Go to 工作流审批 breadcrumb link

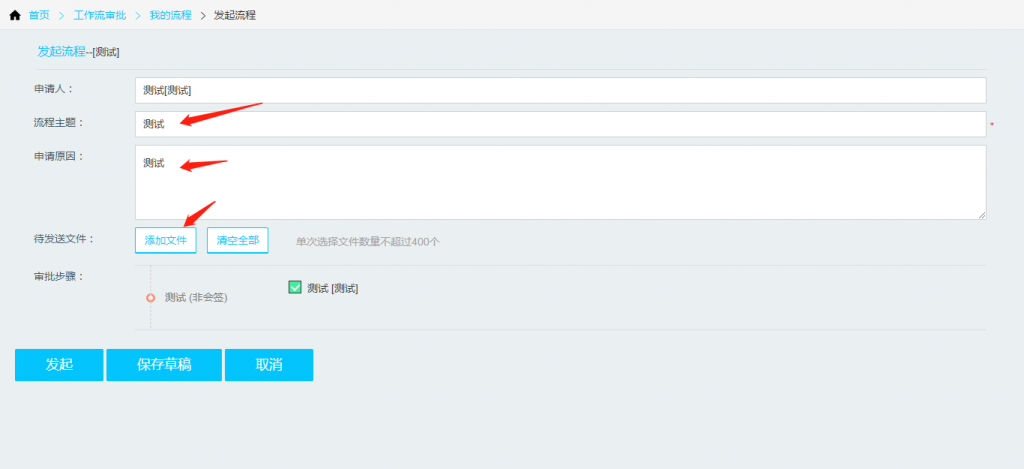click(x=99, y=16)
